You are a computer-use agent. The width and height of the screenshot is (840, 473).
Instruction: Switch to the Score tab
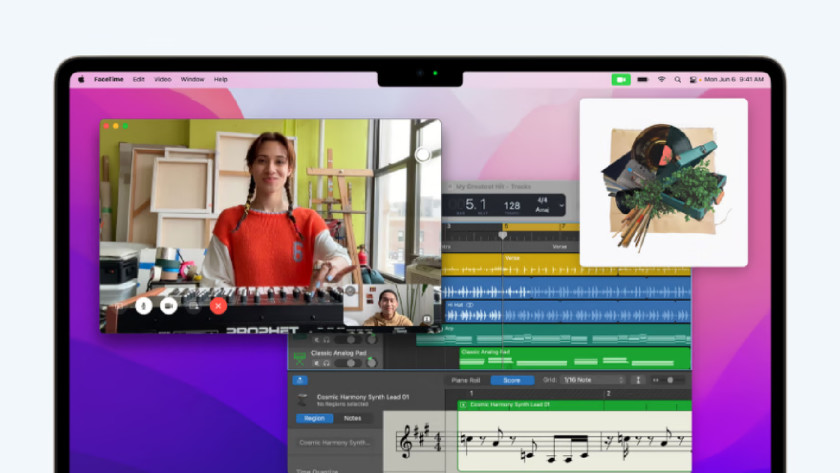click(512, 380)
